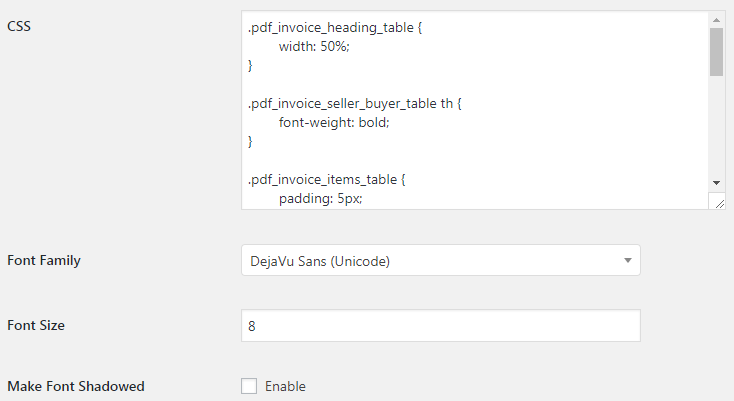The image size is (734, 401).
Task: Click the '.pdf_invoice_items_table {' line
Action: 327,180
